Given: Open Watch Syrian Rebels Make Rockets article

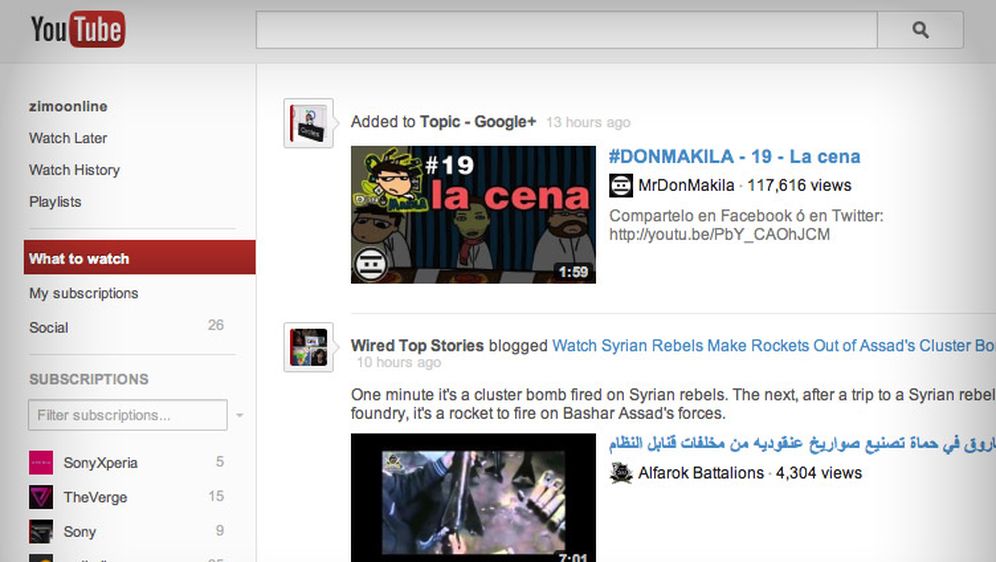Looking at the screenshot, I should click(x=774, y=345).
